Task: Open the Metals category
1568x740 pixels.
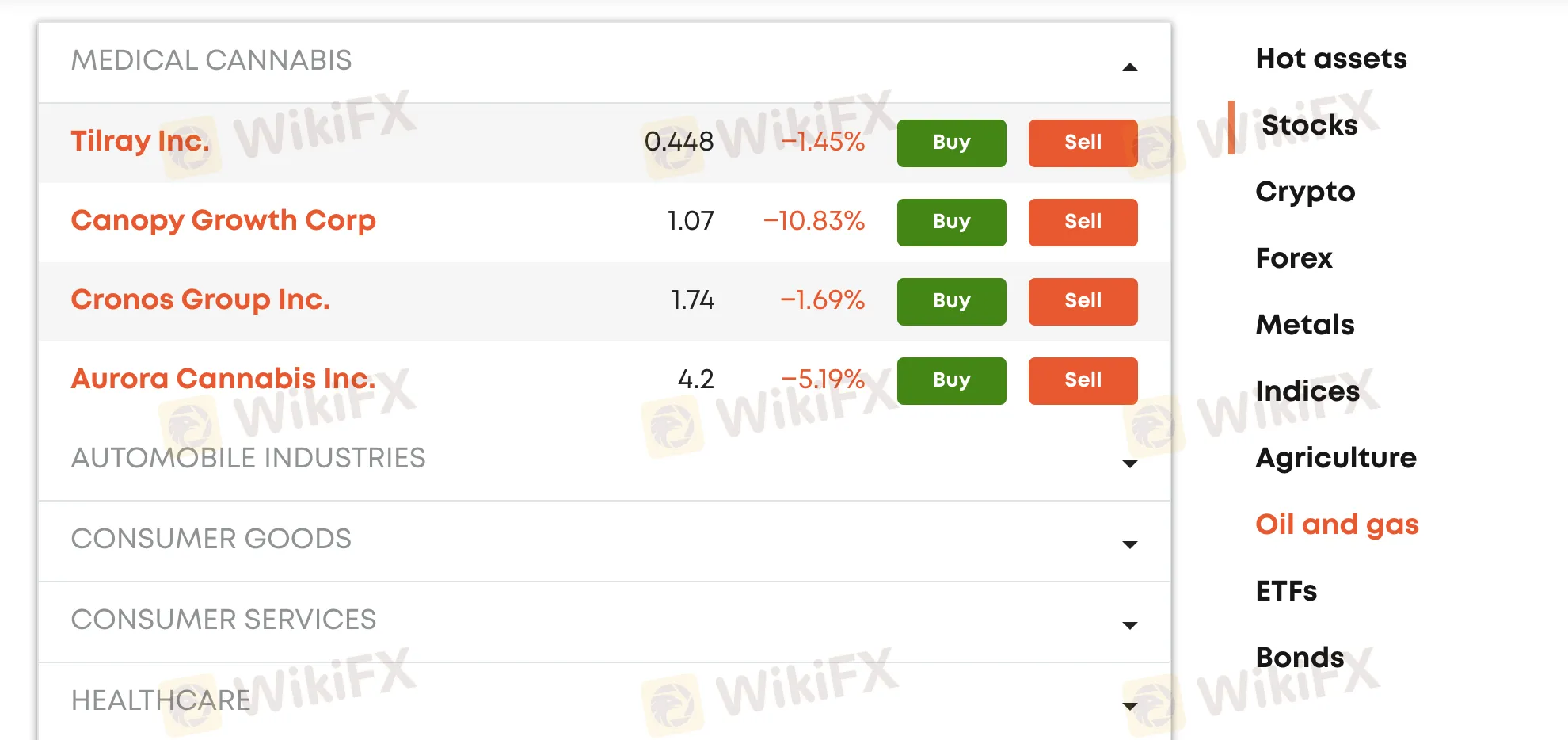Action: (1305, 325)
